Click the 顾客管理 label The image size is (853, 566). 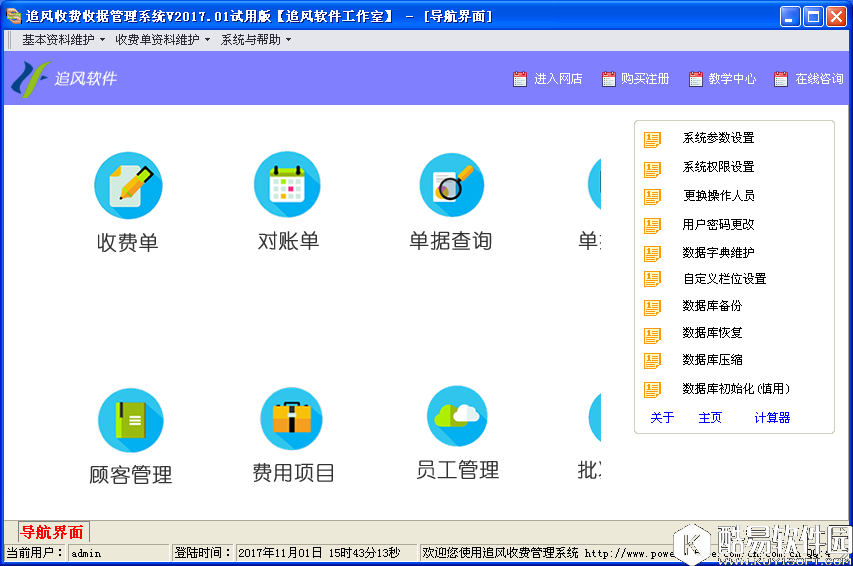131,475
